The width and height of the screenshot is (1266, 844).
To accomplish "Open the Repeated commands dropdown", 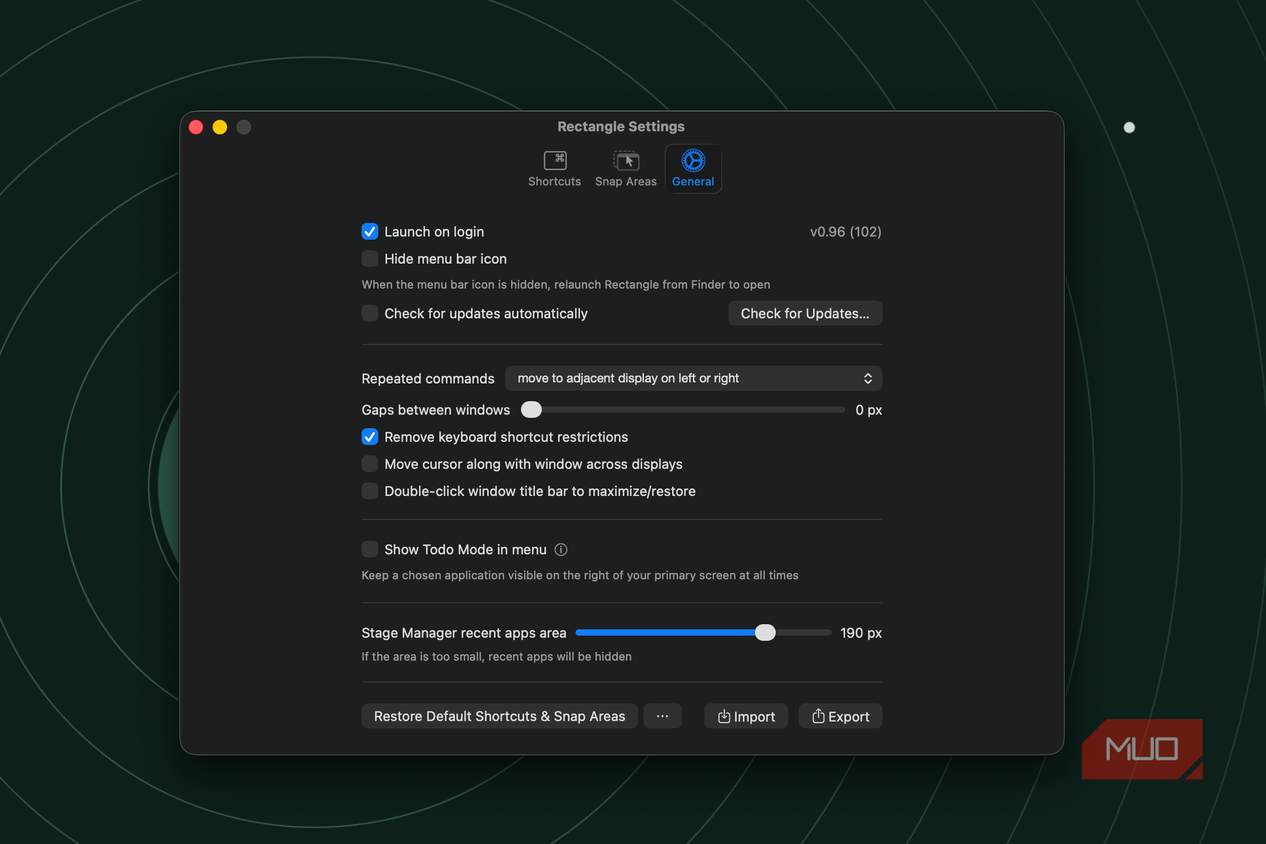I will (x=694, y=379).
